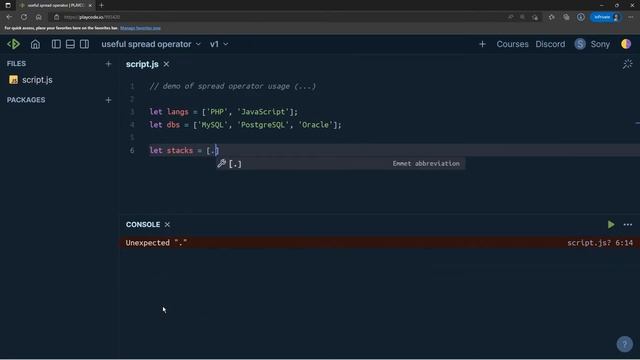The width and height of the screenshot is (640, 360).
Task: Close the 'useful spread operator' browser tab
Action: click(90, 5)
